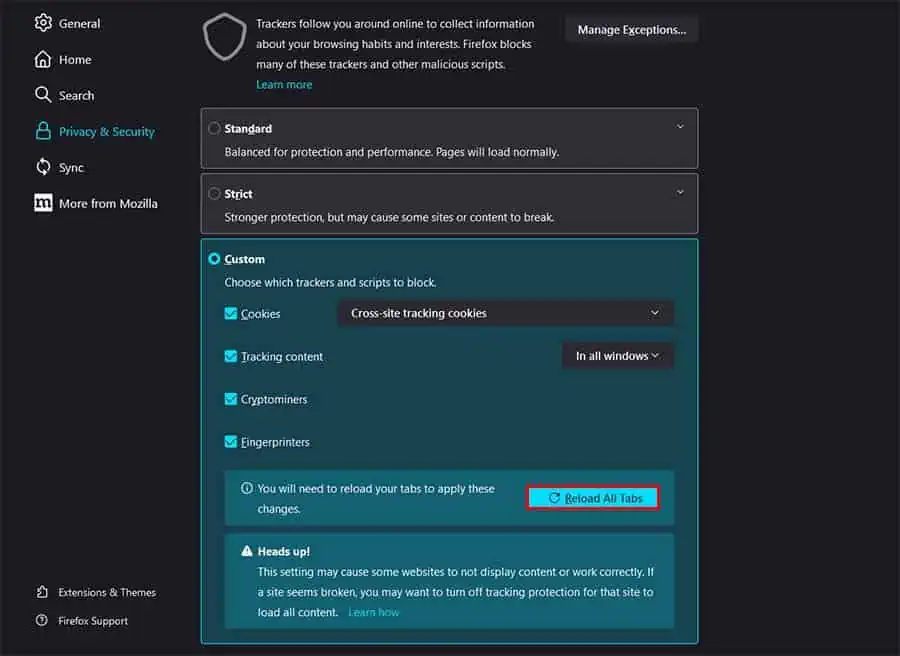Open the Cross-site tracking cookies dropdown
The height and width of the screenshot is (656, 900).
tap(506, 313)
